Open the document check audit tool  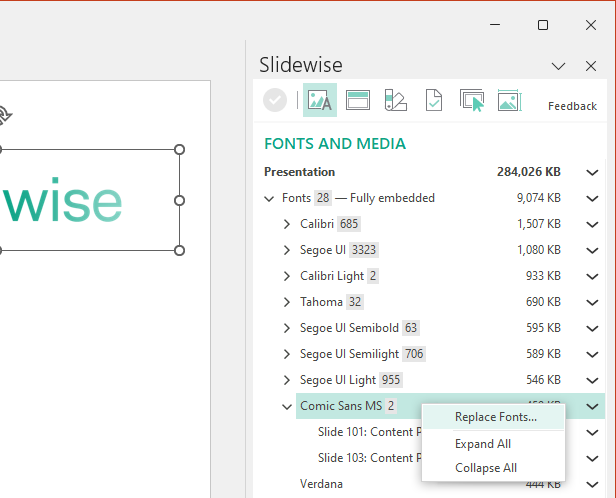click(x=434, y=100)
